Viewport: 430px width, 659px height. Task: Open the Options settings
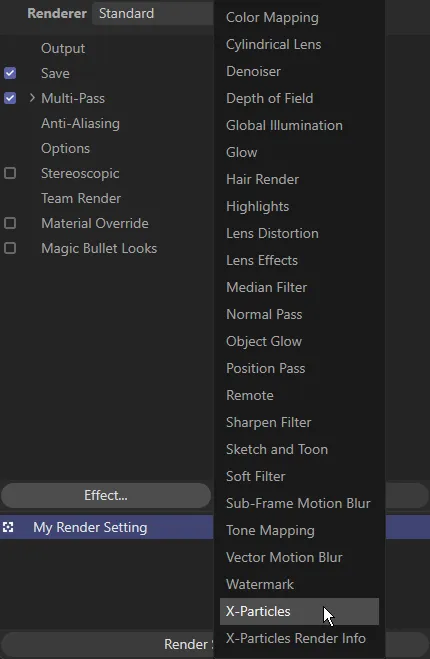click(x=65, y=148)
